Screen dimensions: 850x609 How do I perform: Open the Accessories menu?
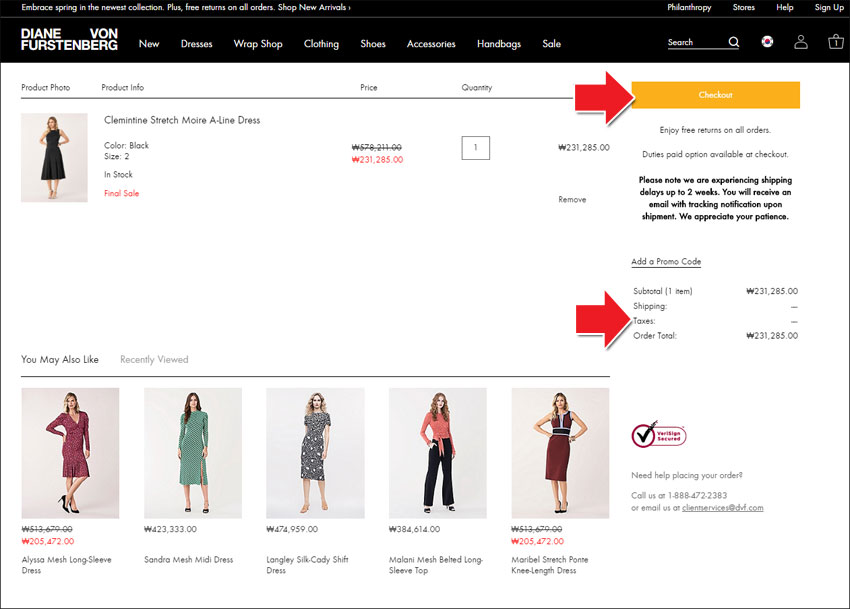(x=431, y=44)
